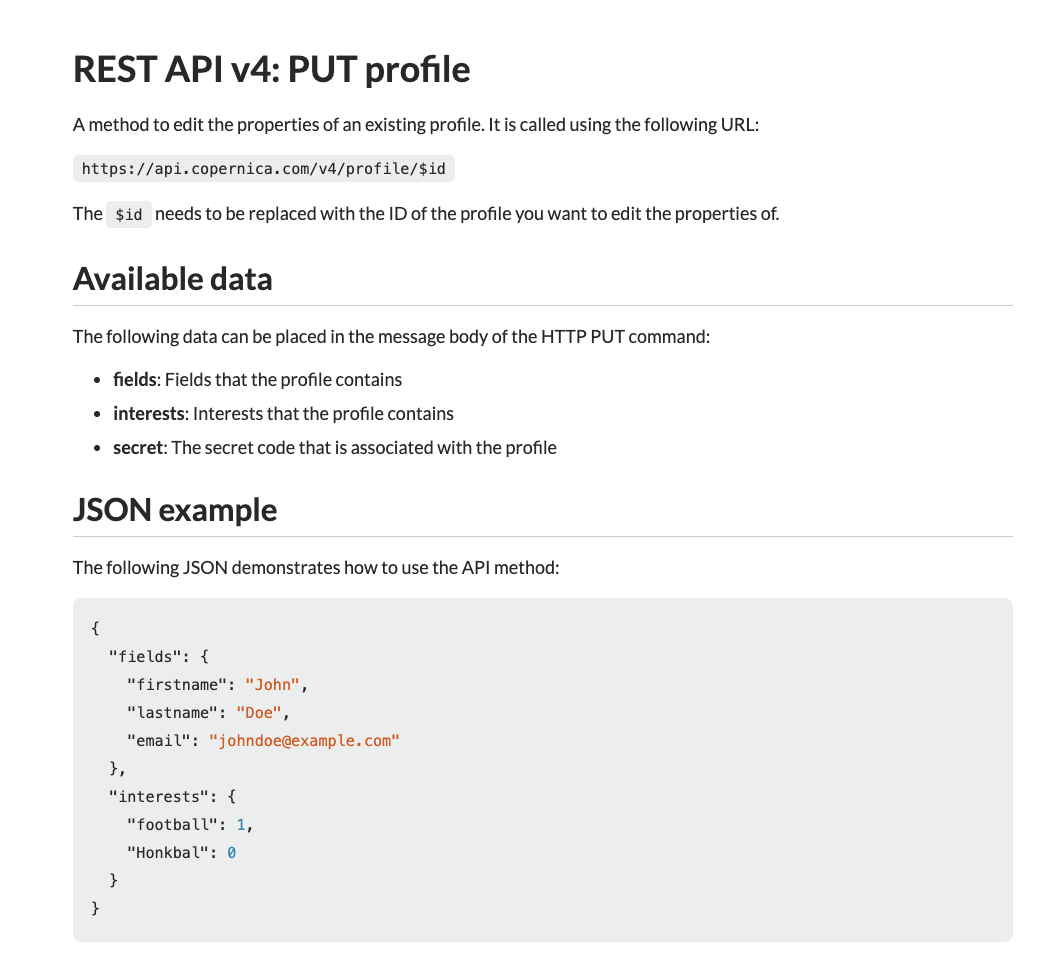Image resolution: width=1042 pixels, height=962 pixels.
Task: Click the "Honkbal" key in the JSON
Action: (x=164, y=853)
